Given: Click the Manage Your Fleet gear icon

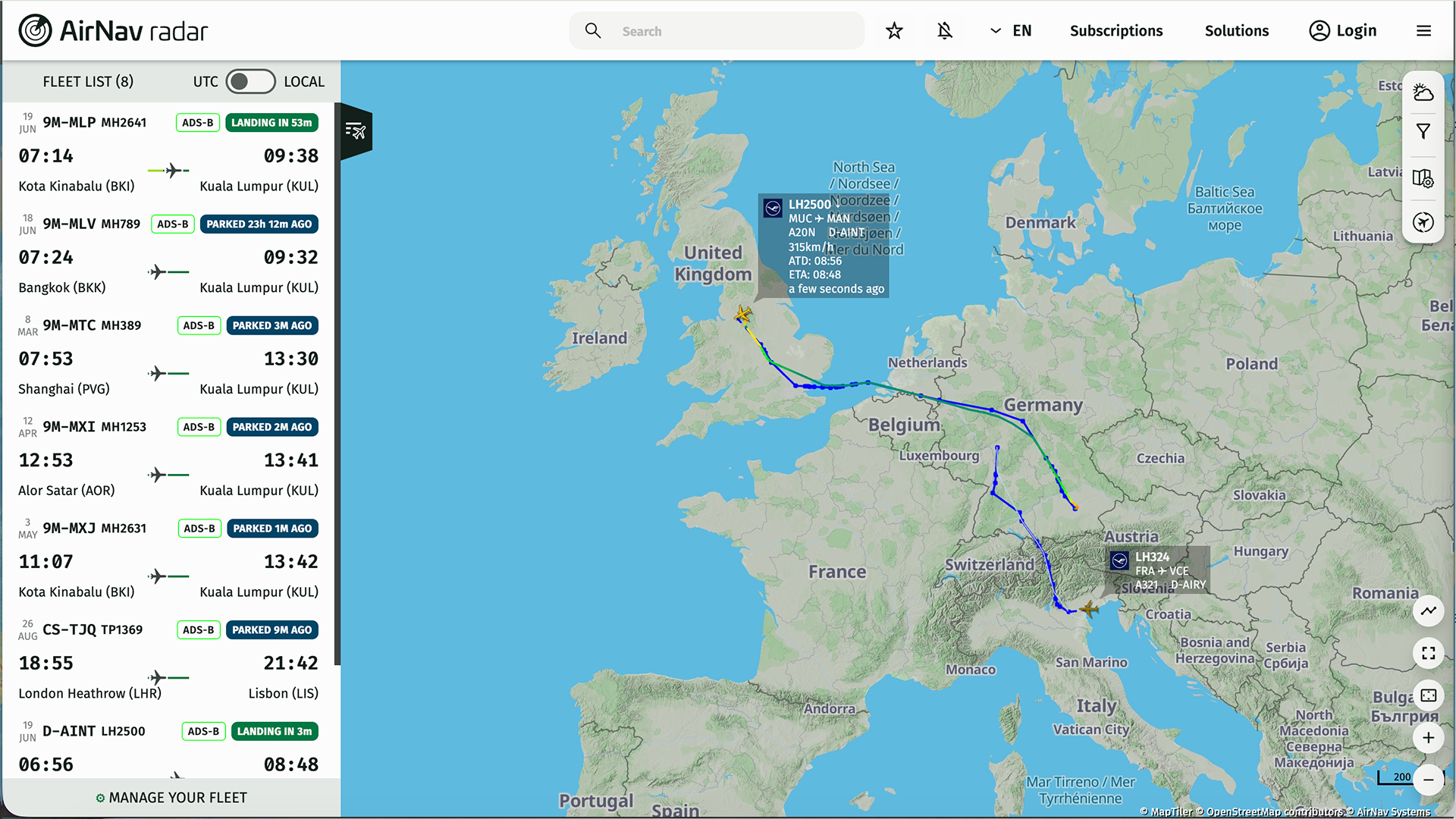Looking at the screenshot, I should pos(100,798).
